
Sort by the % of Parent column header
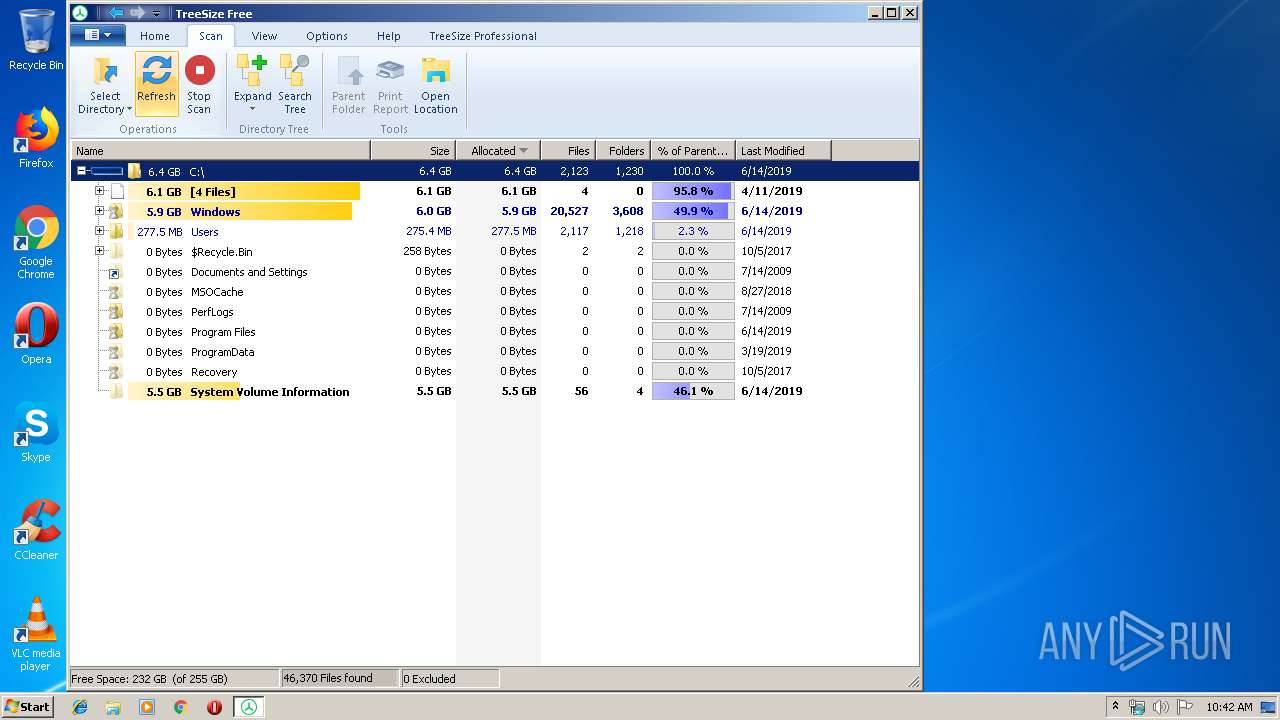point(693,151)
